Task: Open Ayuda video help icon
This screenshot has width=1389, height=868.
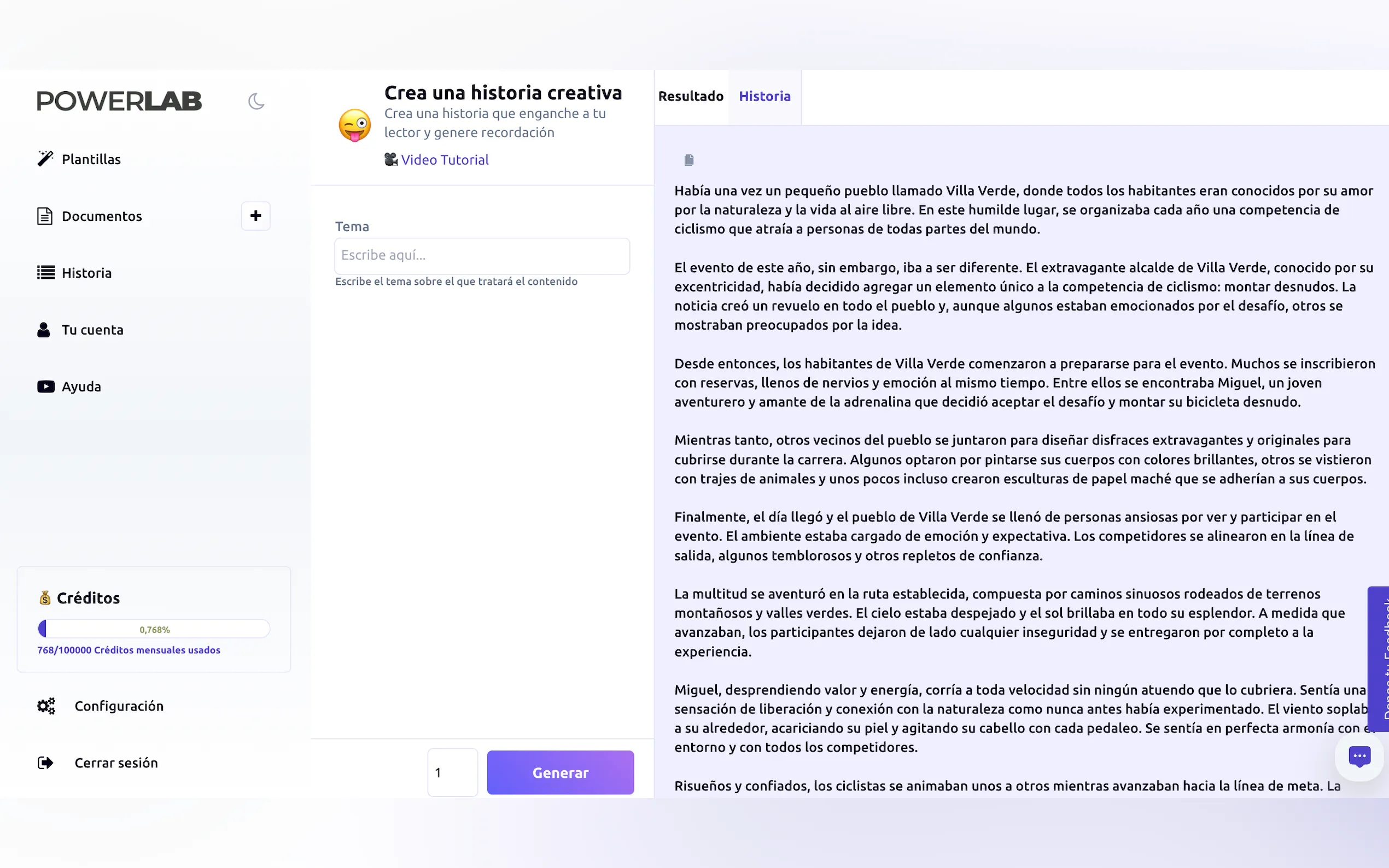Action: coord(46,386)
